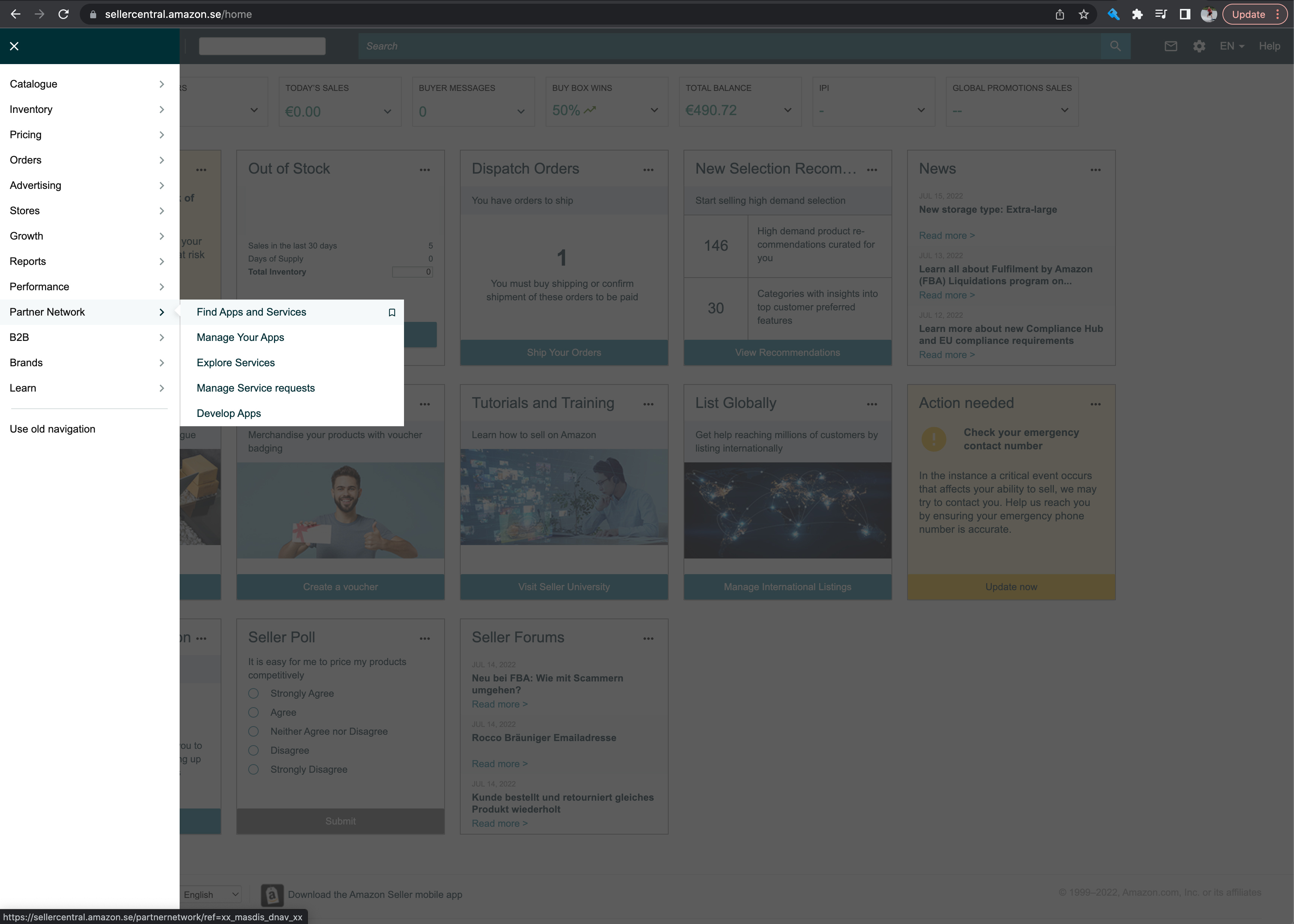
Task: Reload the page with the refresh icon
Action: 63,14
